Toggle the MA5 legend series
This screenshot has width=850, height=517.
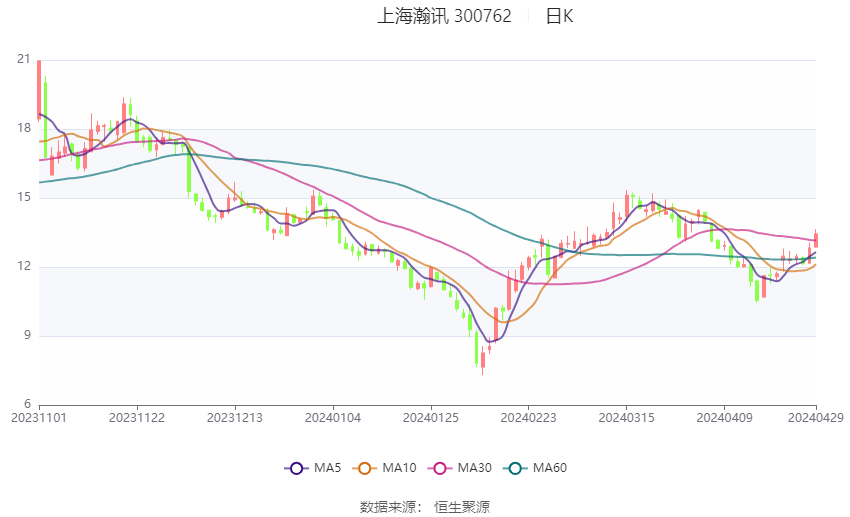313,468
